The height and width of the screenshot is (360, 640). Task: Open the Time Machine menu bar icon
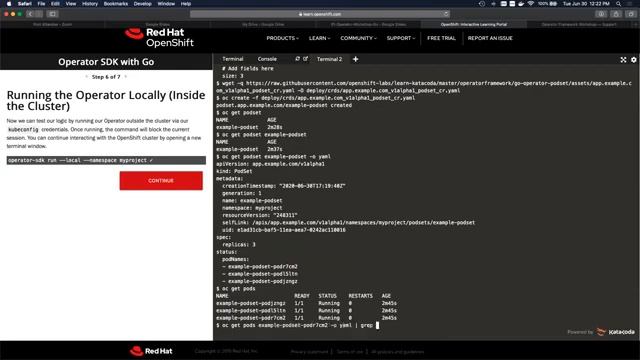click(x=482, y=4)
